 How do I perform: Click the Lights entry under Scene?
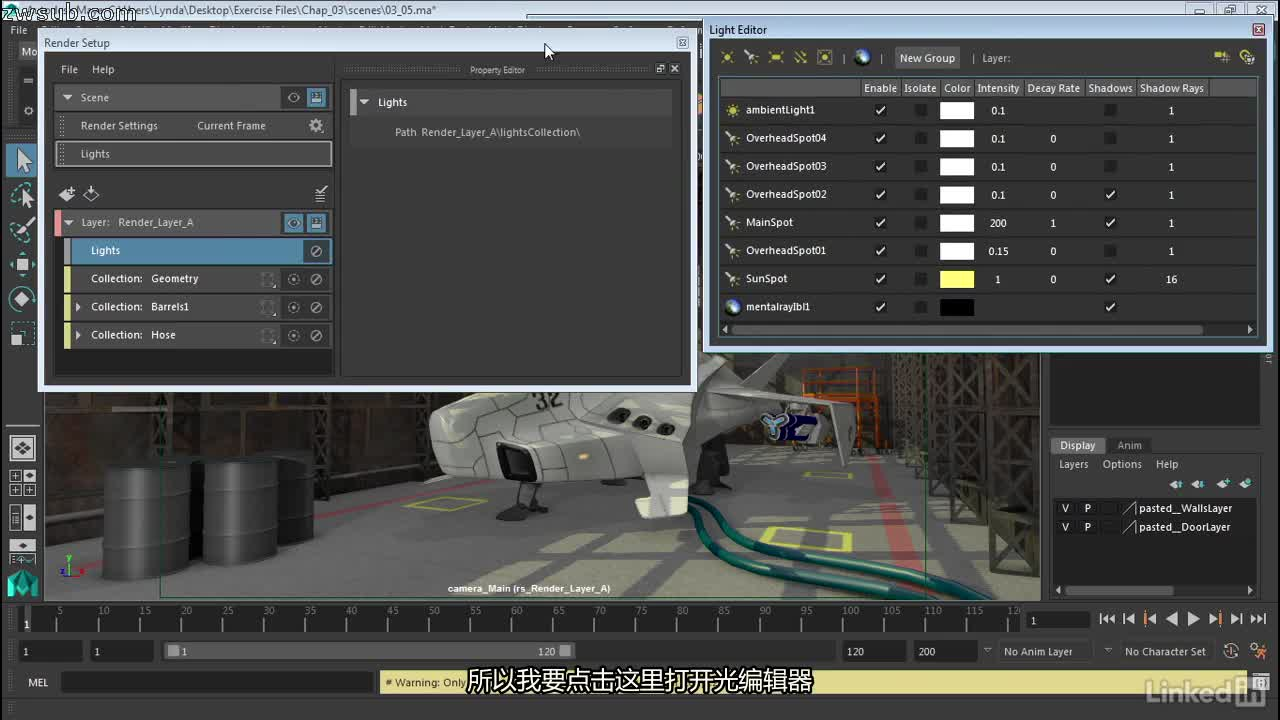[193, 154]
